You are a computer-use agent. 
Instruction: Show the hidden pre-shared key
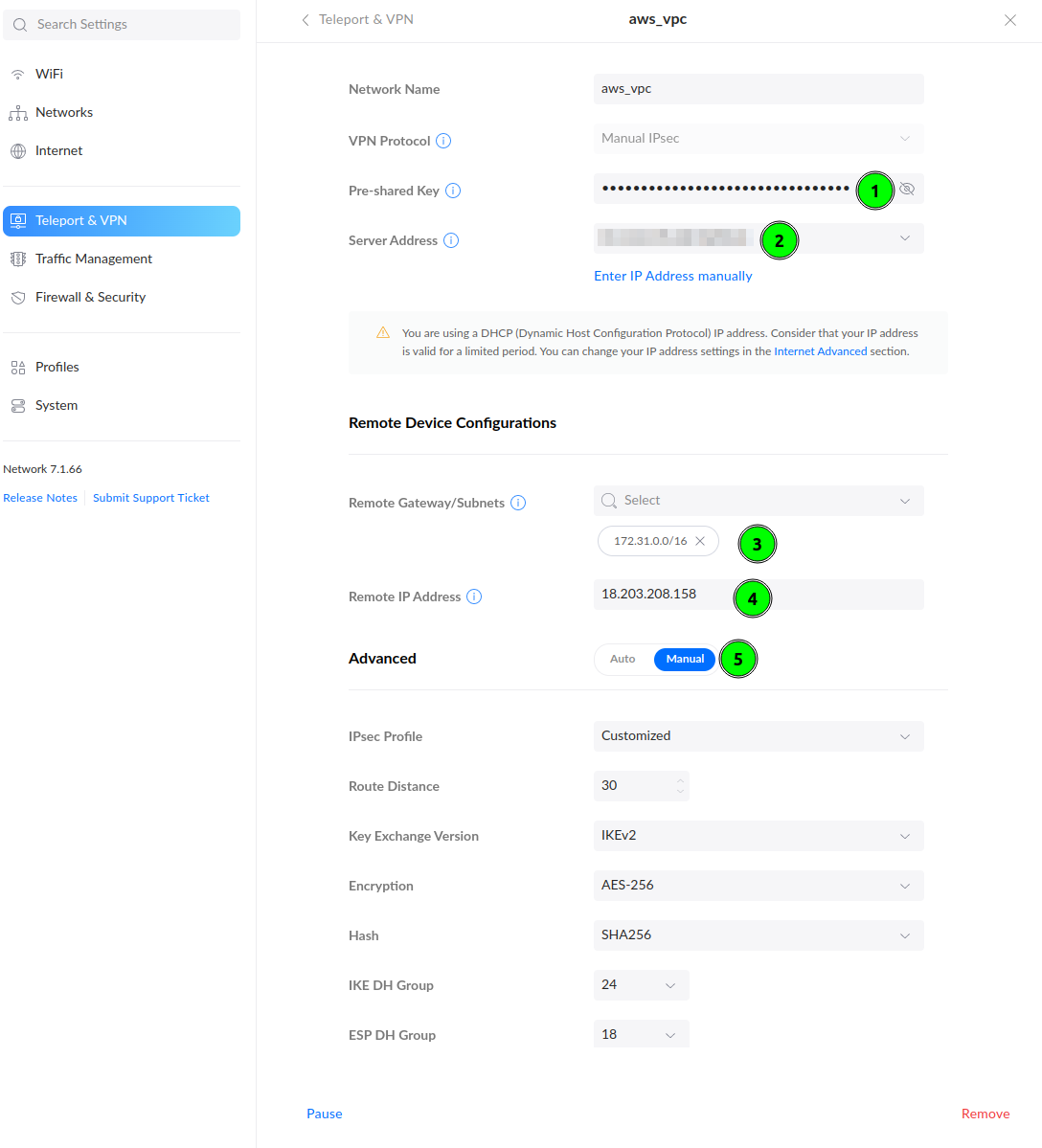pos(907,189)
